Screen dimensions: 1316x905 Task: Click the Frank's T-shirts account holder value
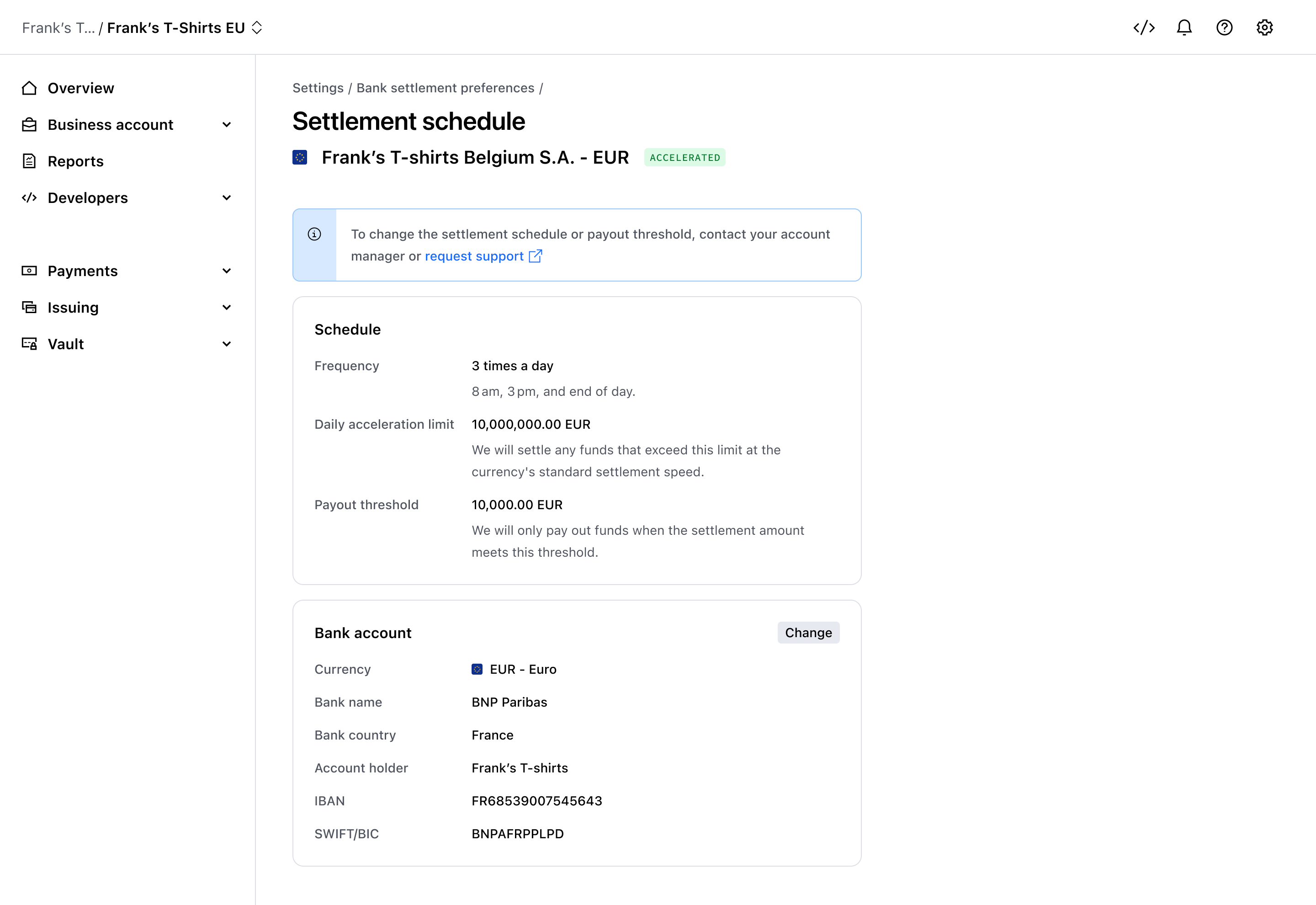pos(520,768)
